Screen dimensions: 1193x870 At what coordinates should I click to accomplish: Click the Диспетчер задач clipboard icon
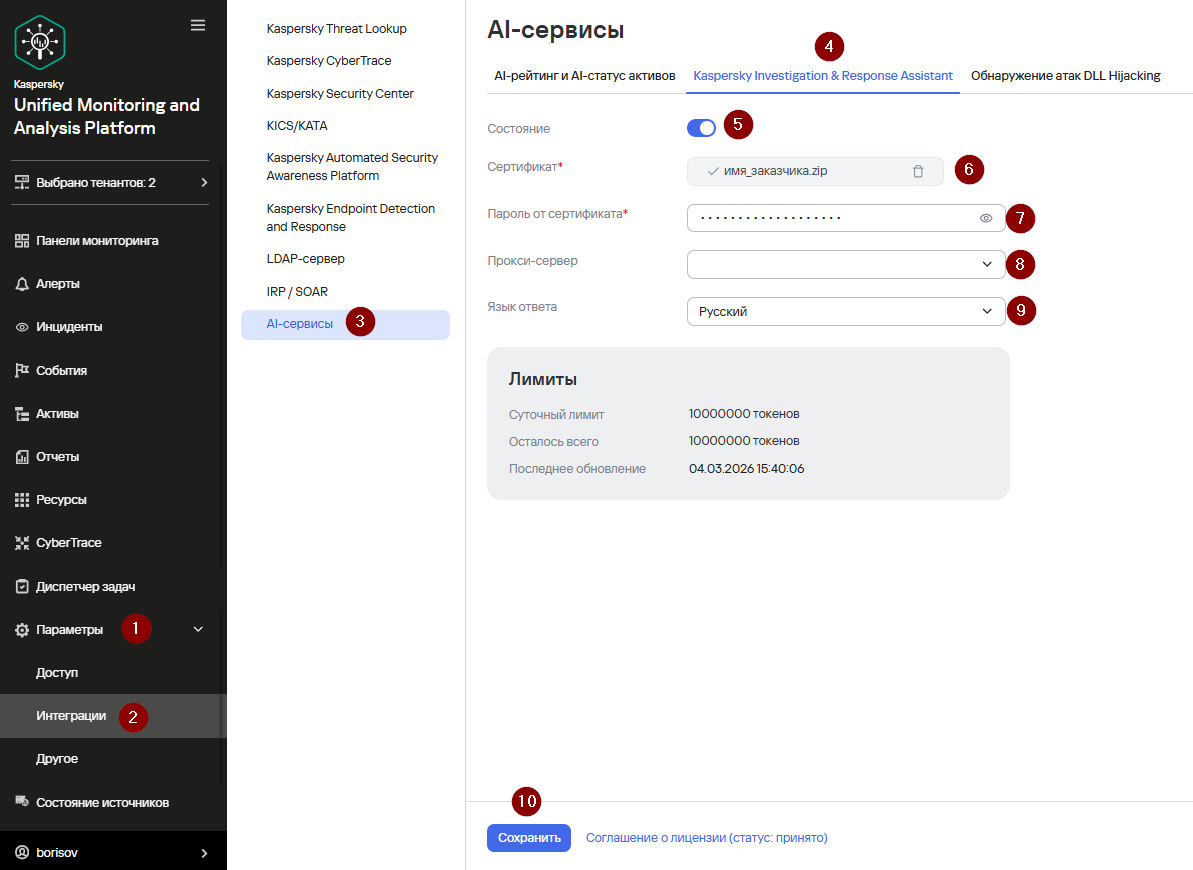pos(22,587)
